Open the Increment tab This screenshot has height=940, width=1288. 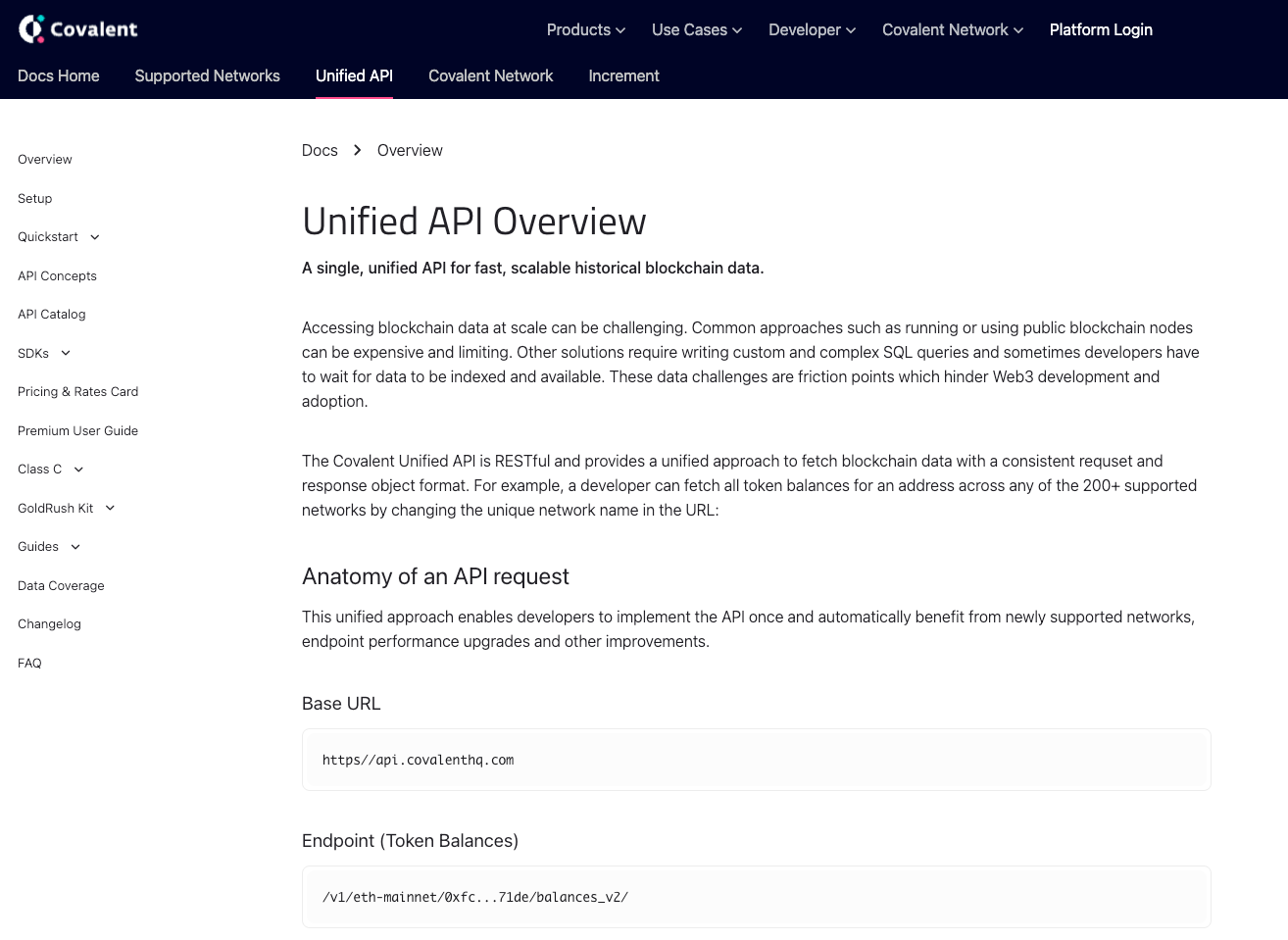click(x=623, y=75)
